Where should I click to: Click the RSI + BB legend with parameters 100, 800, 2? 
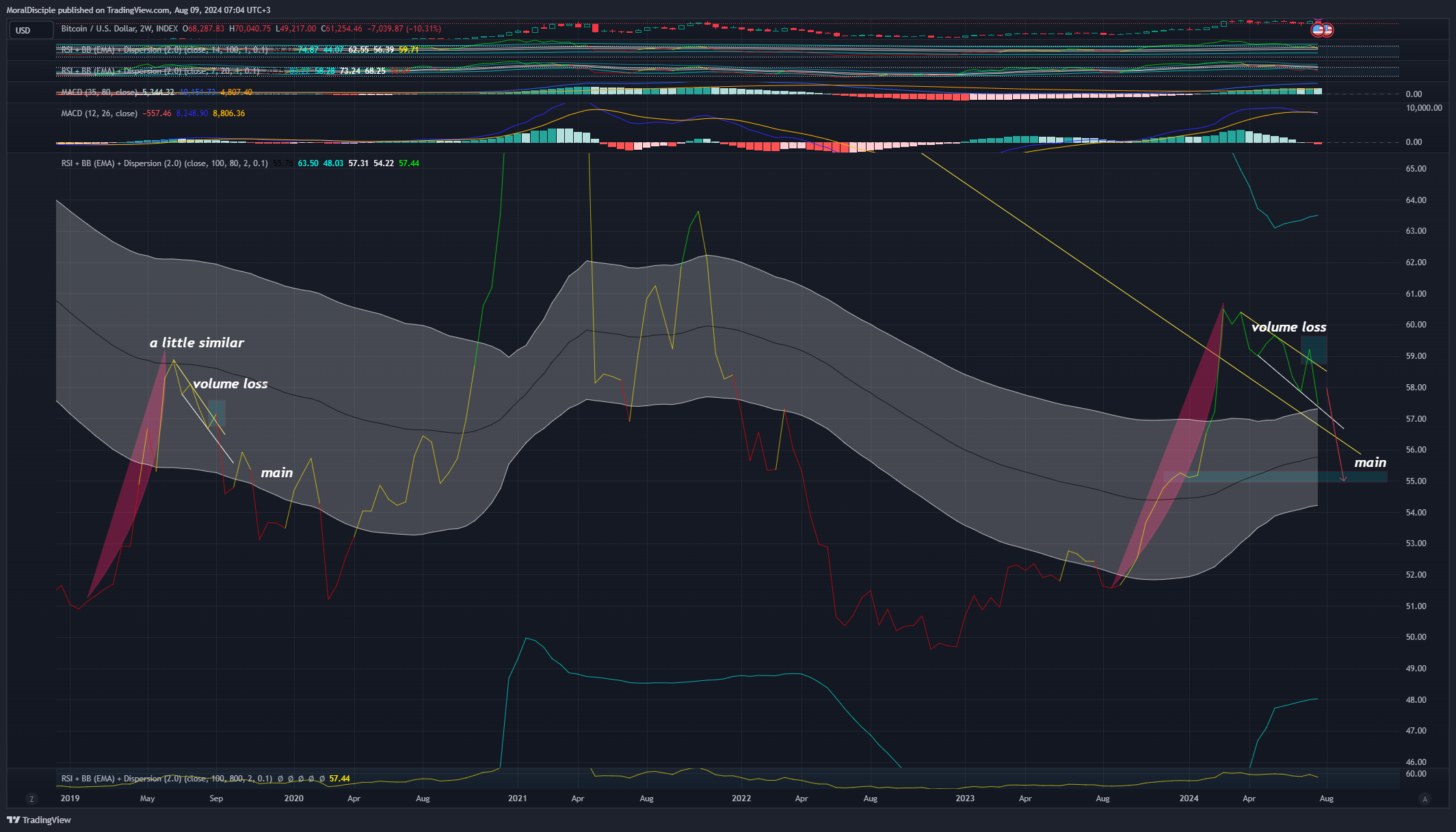(x=167, y=779)
